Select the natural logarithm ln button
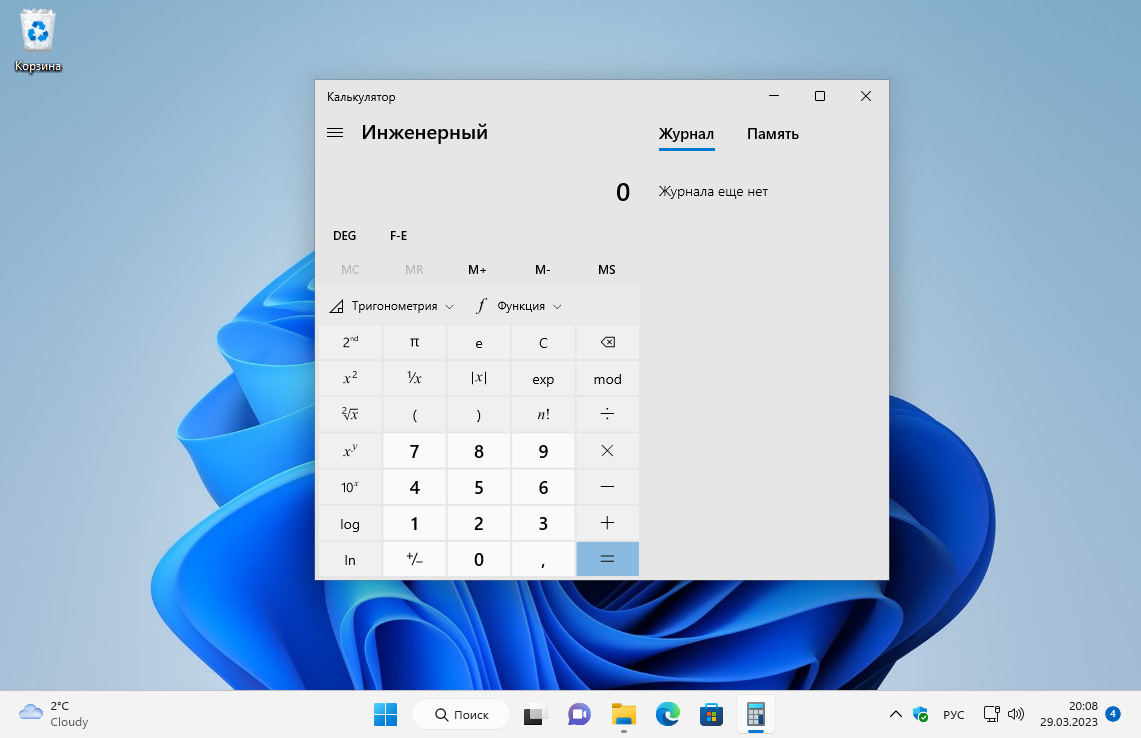The width and height of the screenshot is (1141, 738). point(350,559)
